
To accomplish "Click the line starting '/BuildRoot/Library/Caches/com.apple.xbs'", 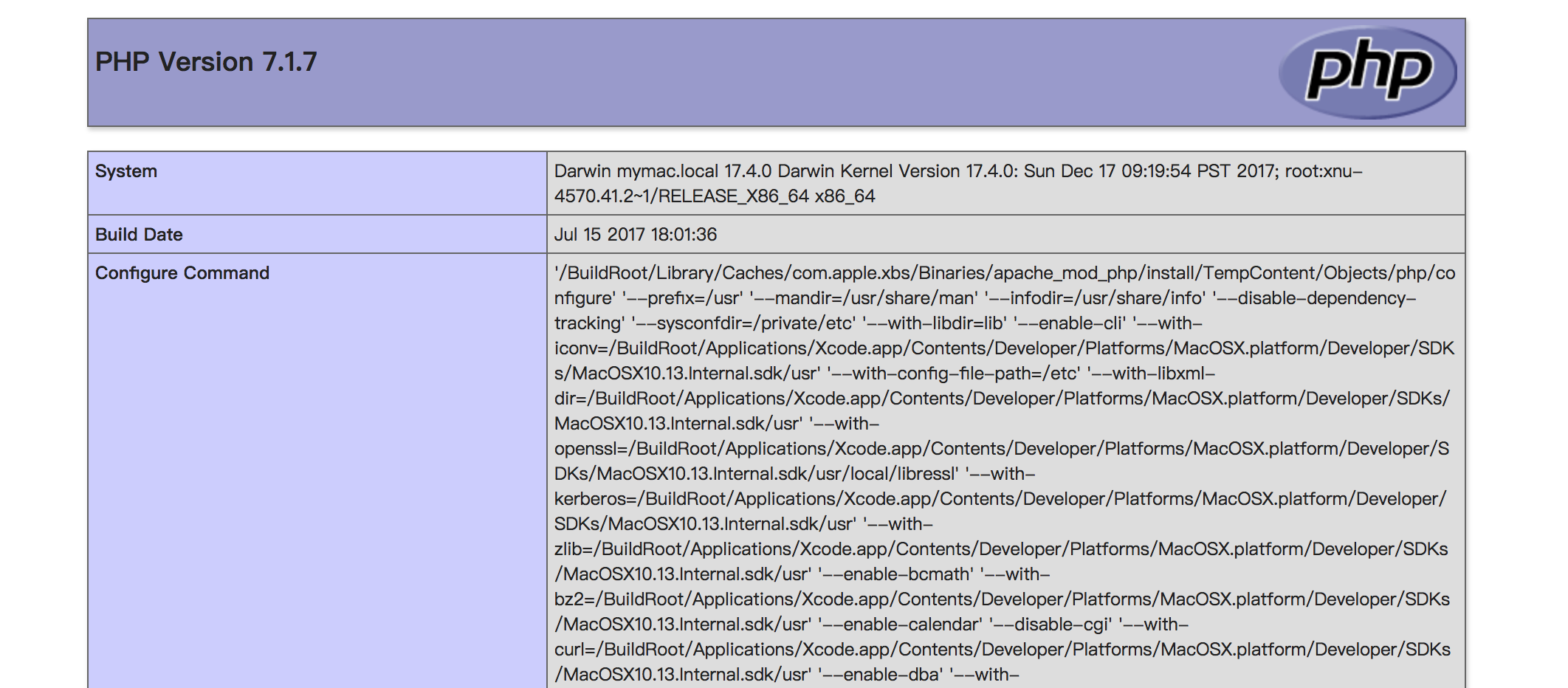I will [1005, 273].
